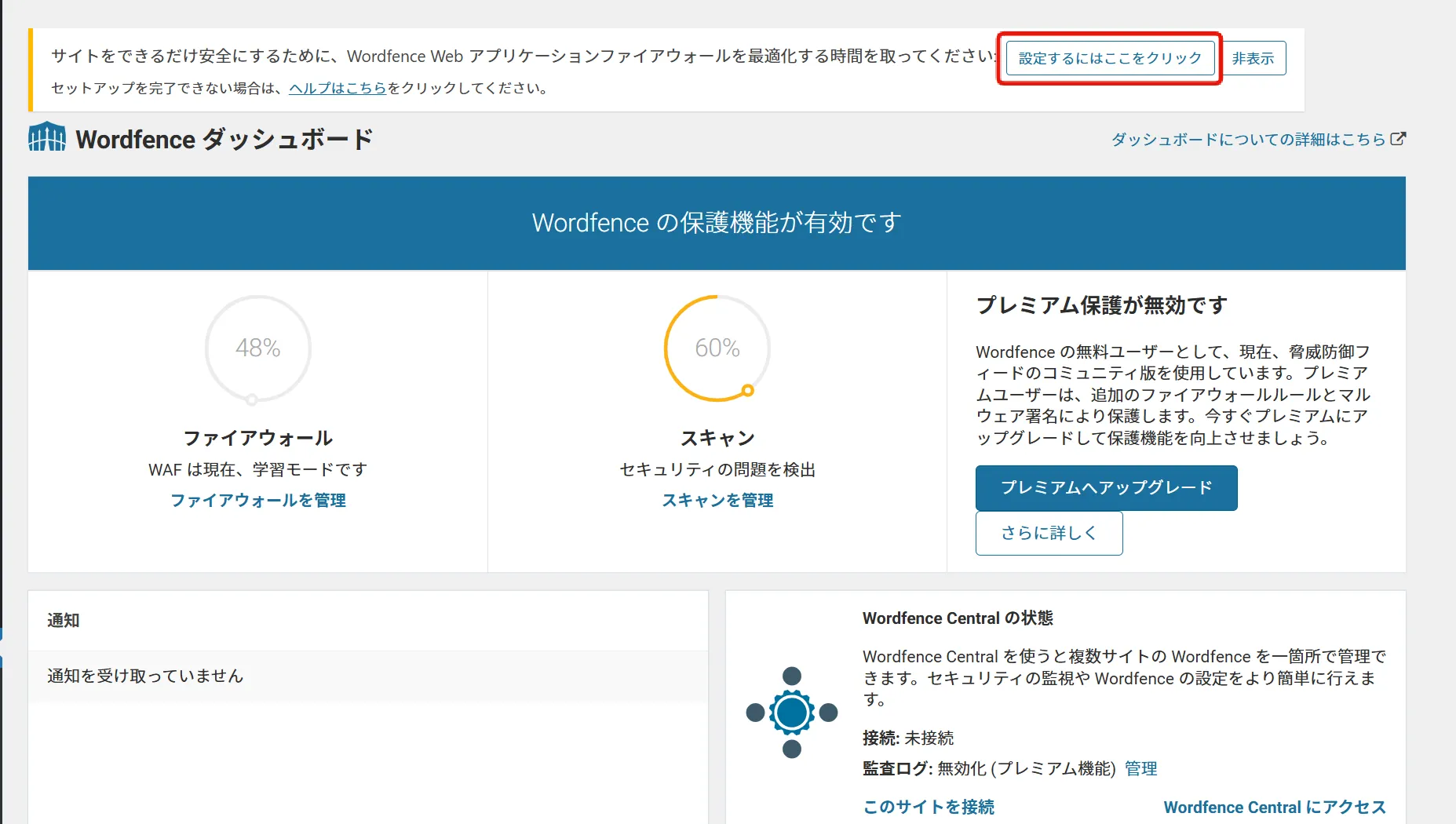This screenshot has width=1456, height=824.
Task: Click the firewall 48% progress circle
Action: pos(257,348)
